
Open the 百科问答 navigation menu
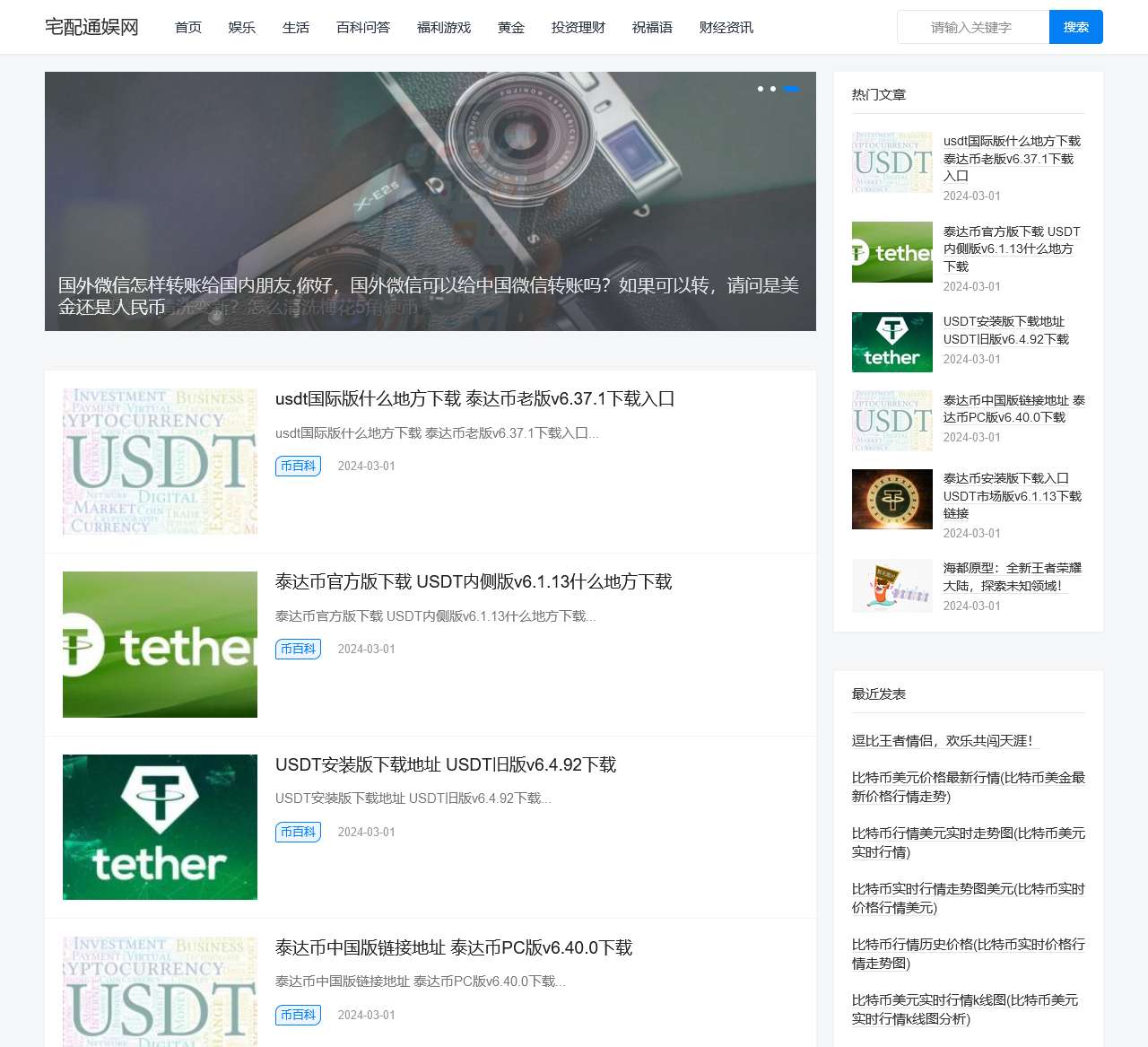[362, 27]
